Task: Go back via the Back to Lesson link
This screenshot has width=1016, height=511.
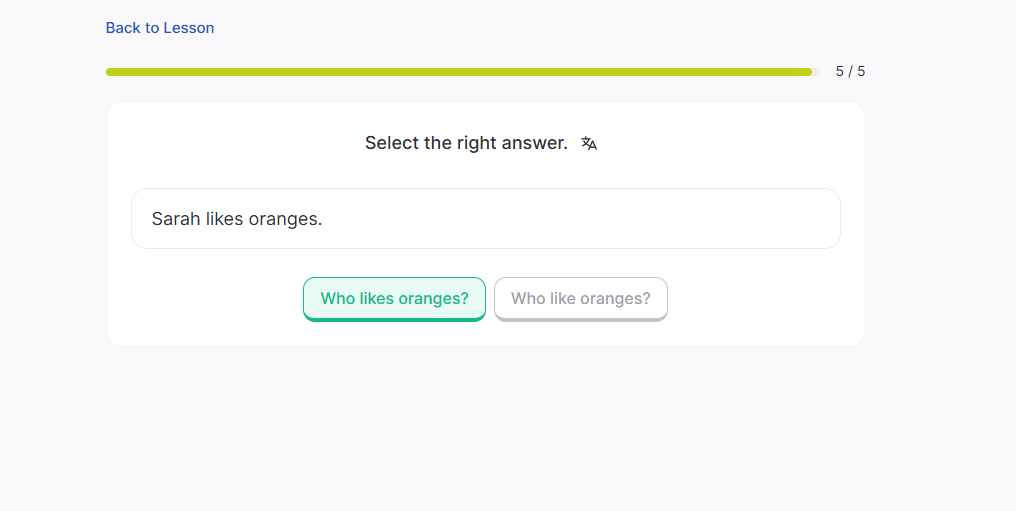Action: pos(160,28)
